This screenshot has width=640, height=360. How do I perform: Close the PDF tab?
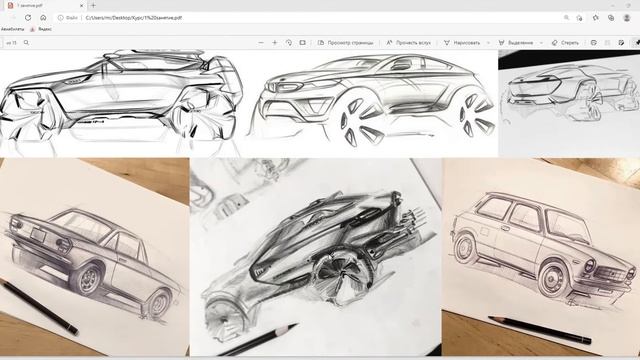pos(82,6)
